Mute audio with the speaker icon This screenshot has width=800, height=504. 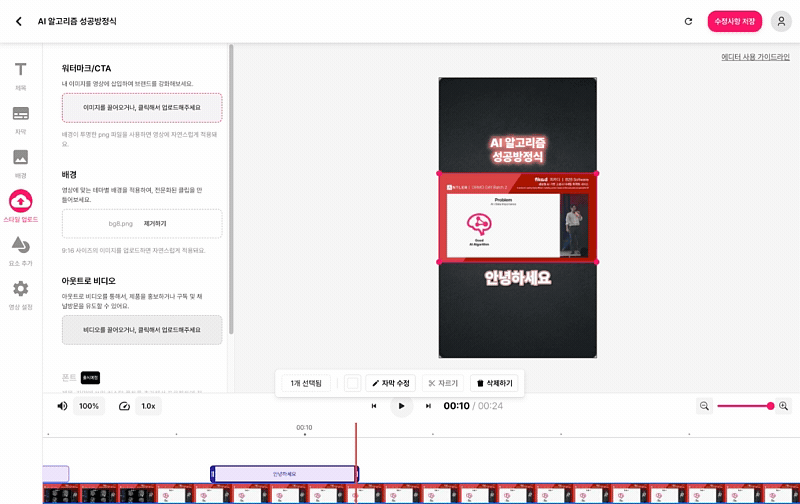pos(62,406)
